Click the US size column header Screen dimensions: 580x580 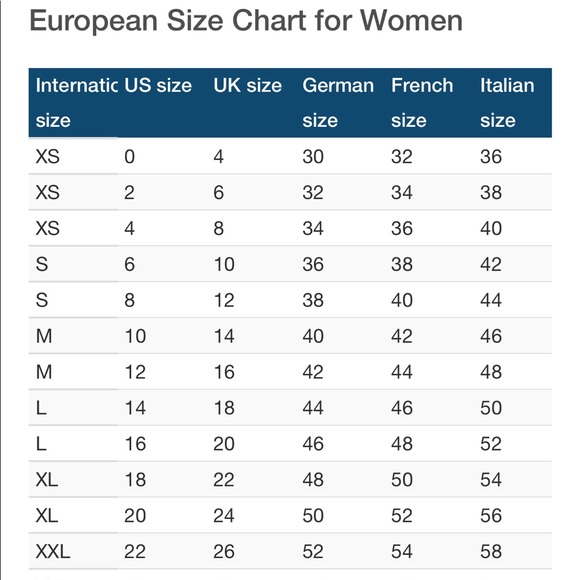158,85
